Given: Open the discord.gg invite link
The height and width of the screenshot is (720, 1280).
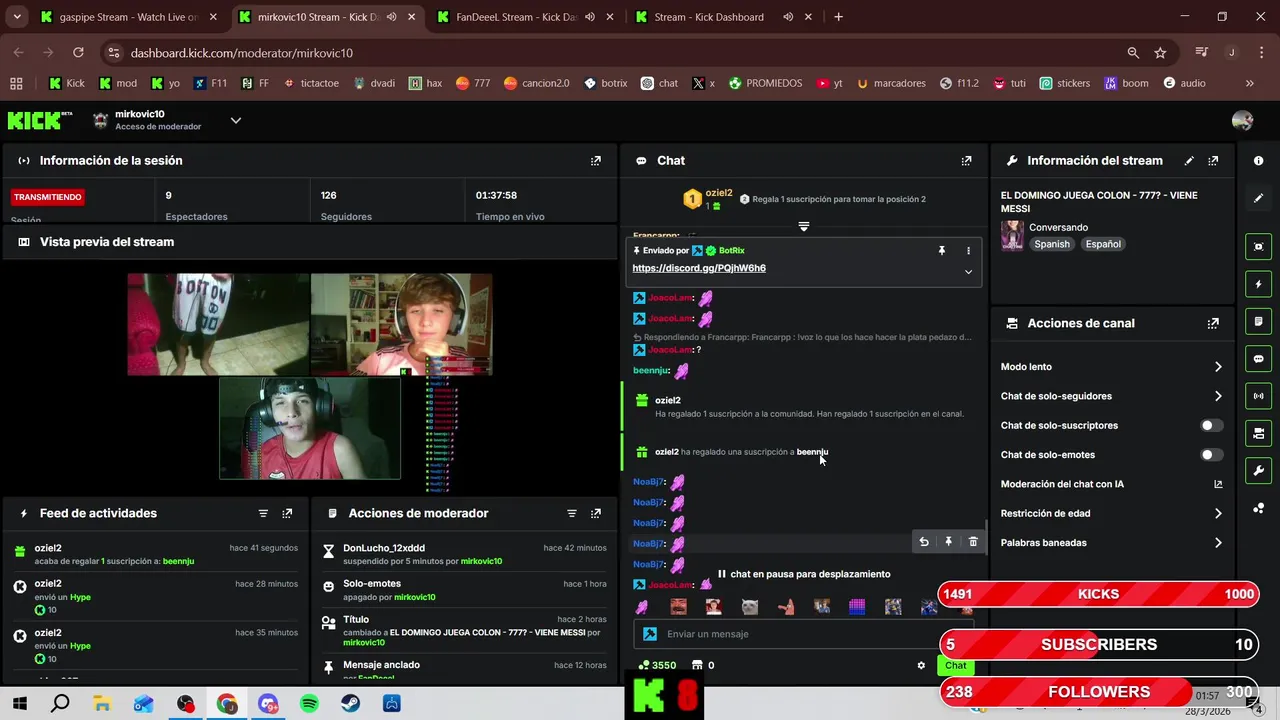Looking at the screenshot, I should point(699,268).
